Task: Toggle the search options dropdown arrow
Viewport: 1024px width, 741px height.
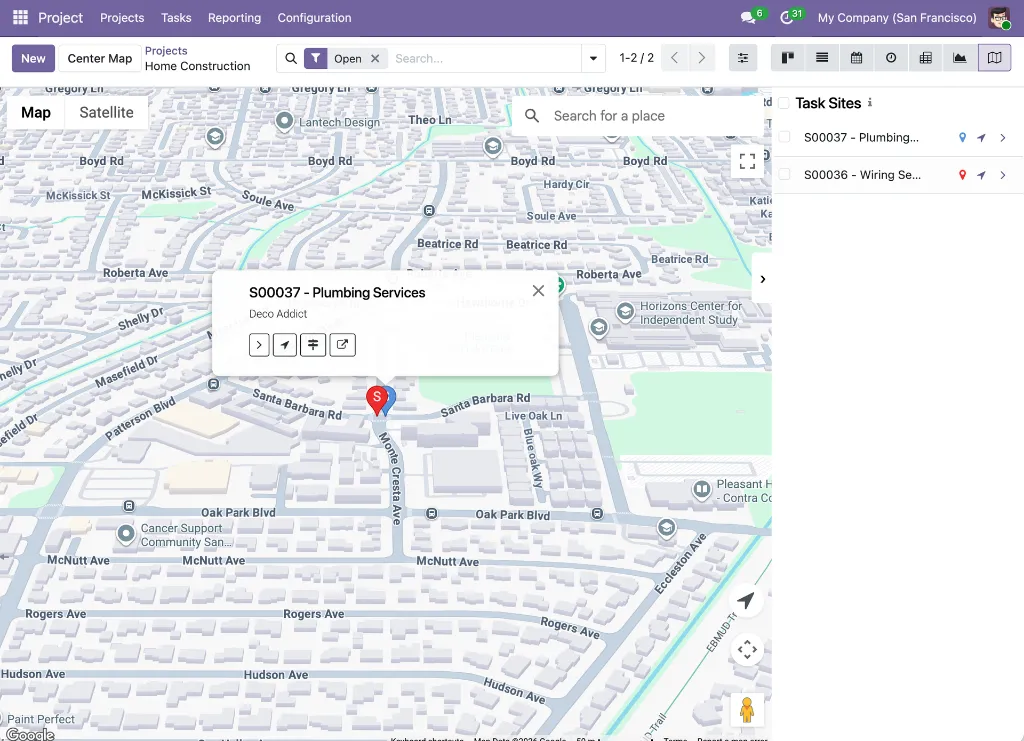Action: point(593,59)
